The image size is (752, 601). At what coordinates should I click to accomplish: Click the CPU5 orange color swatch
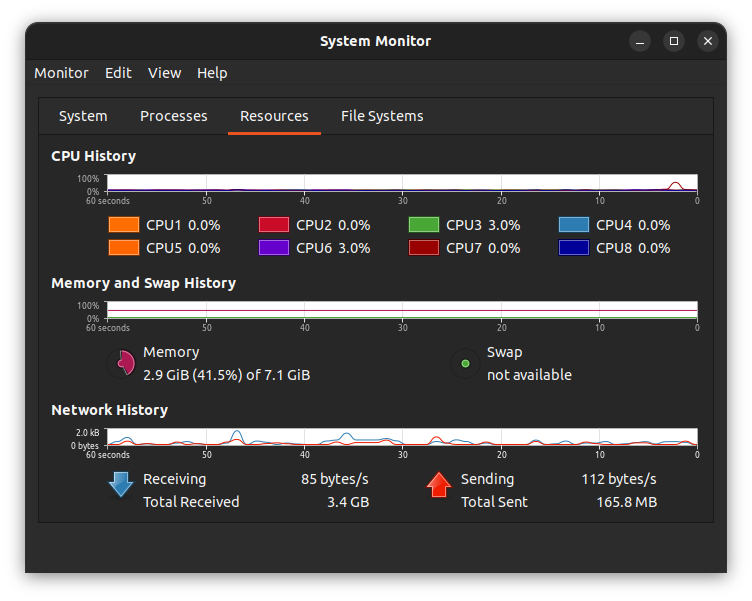[x=123, y=248]
